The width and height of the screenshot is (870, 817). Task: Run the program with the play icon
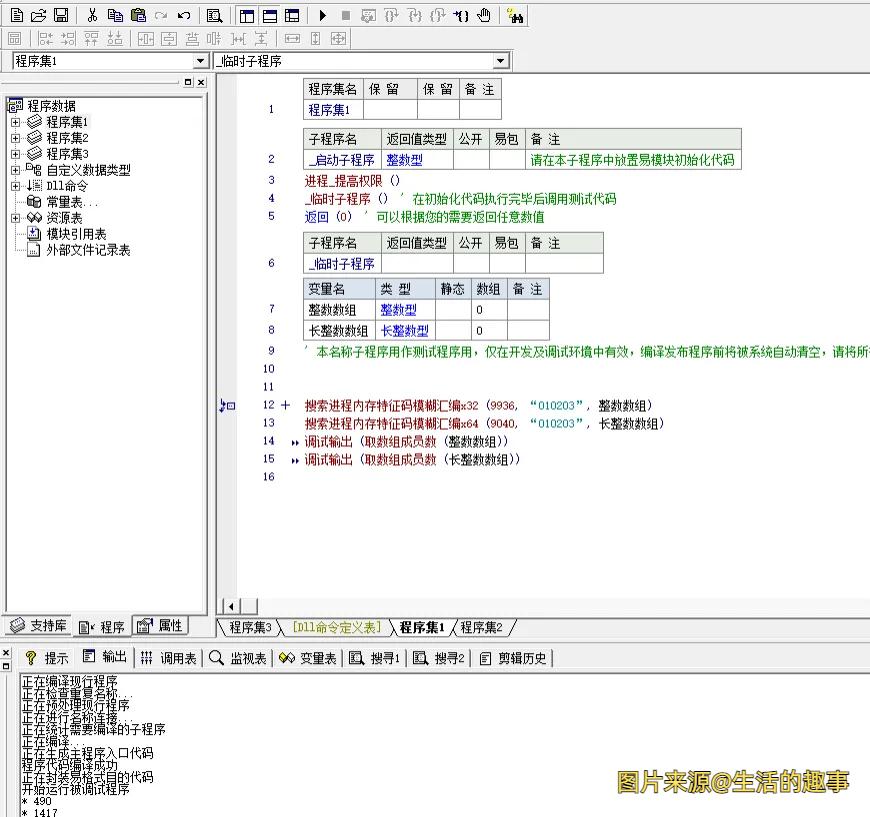coord(322,15)
